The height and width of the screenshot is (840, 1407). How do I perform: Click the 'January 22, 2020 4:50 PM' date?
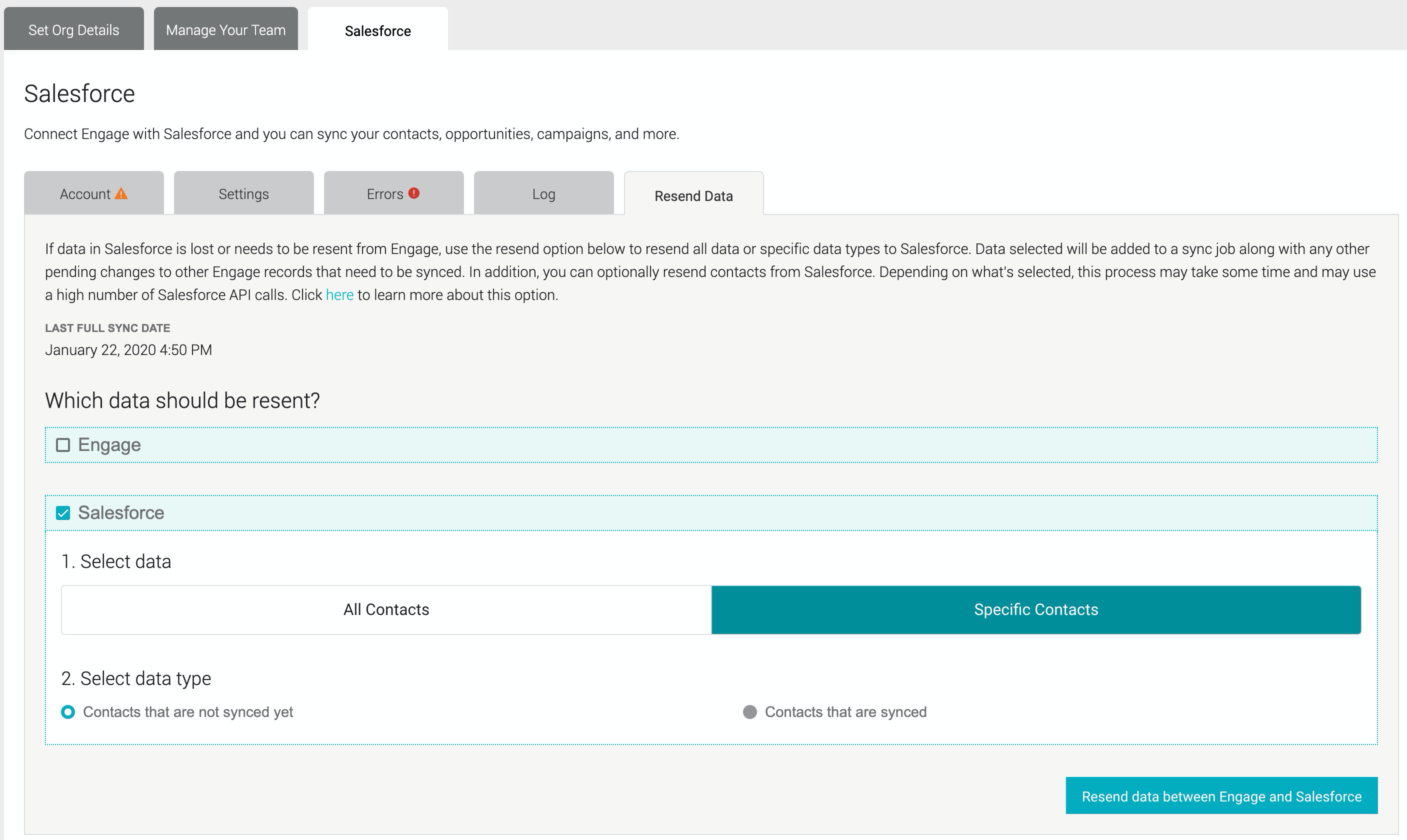(128, 350)
